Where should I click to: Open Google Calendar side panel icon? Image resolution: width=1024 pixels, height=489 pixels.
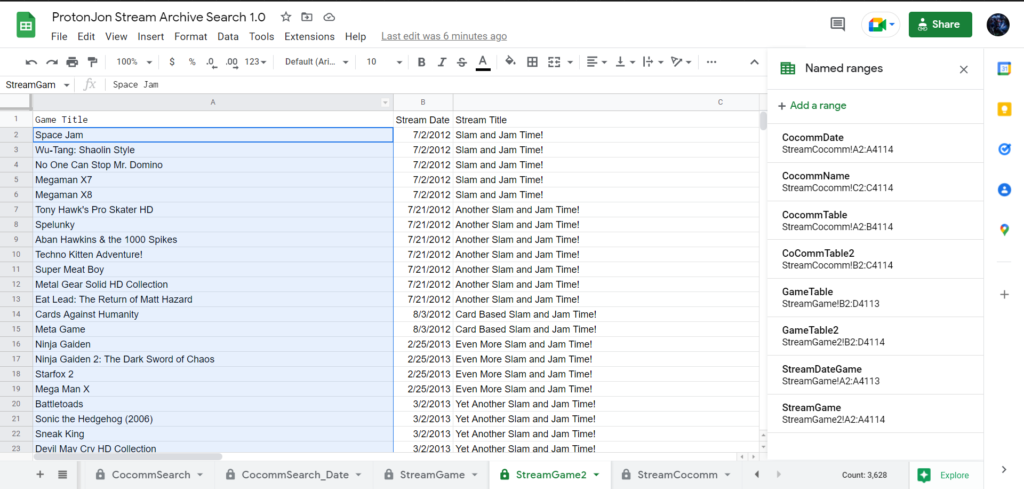[x=1004, y=69]
